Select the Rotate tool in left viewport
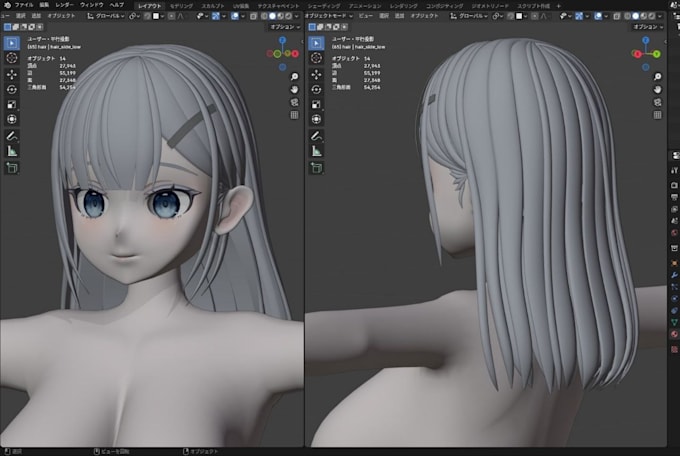680x456 pixels. coord(12,89)
